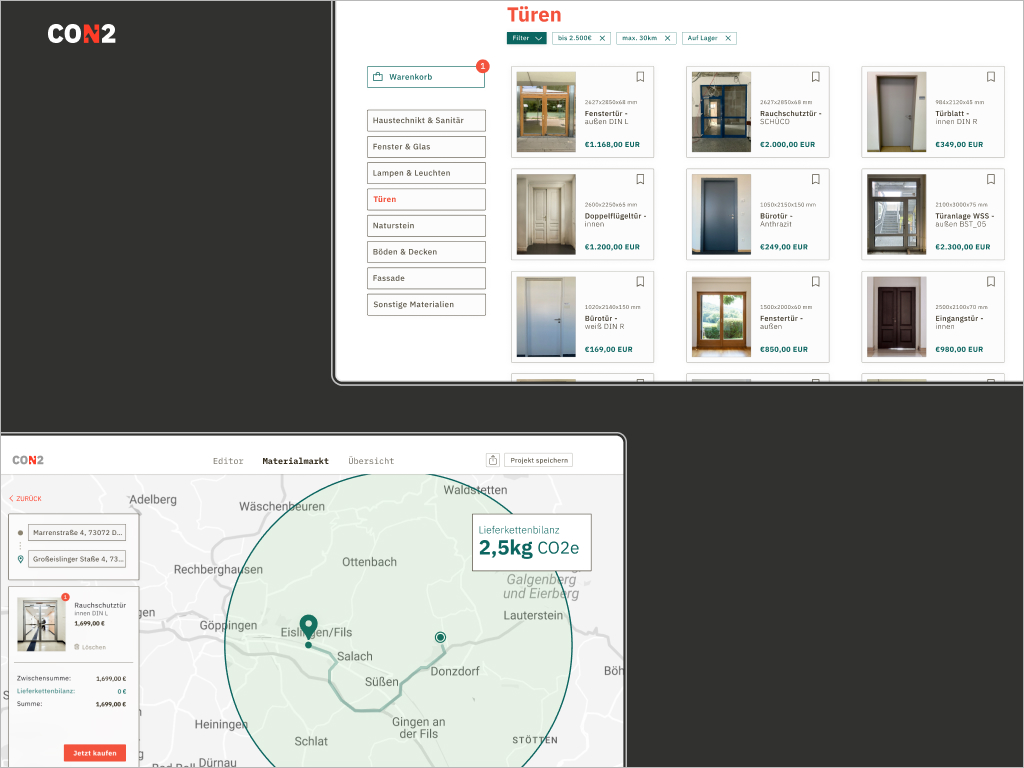Save Doppelflügeltür listing with bookmark icon
1024x768 pixels.
click(640, 180)
